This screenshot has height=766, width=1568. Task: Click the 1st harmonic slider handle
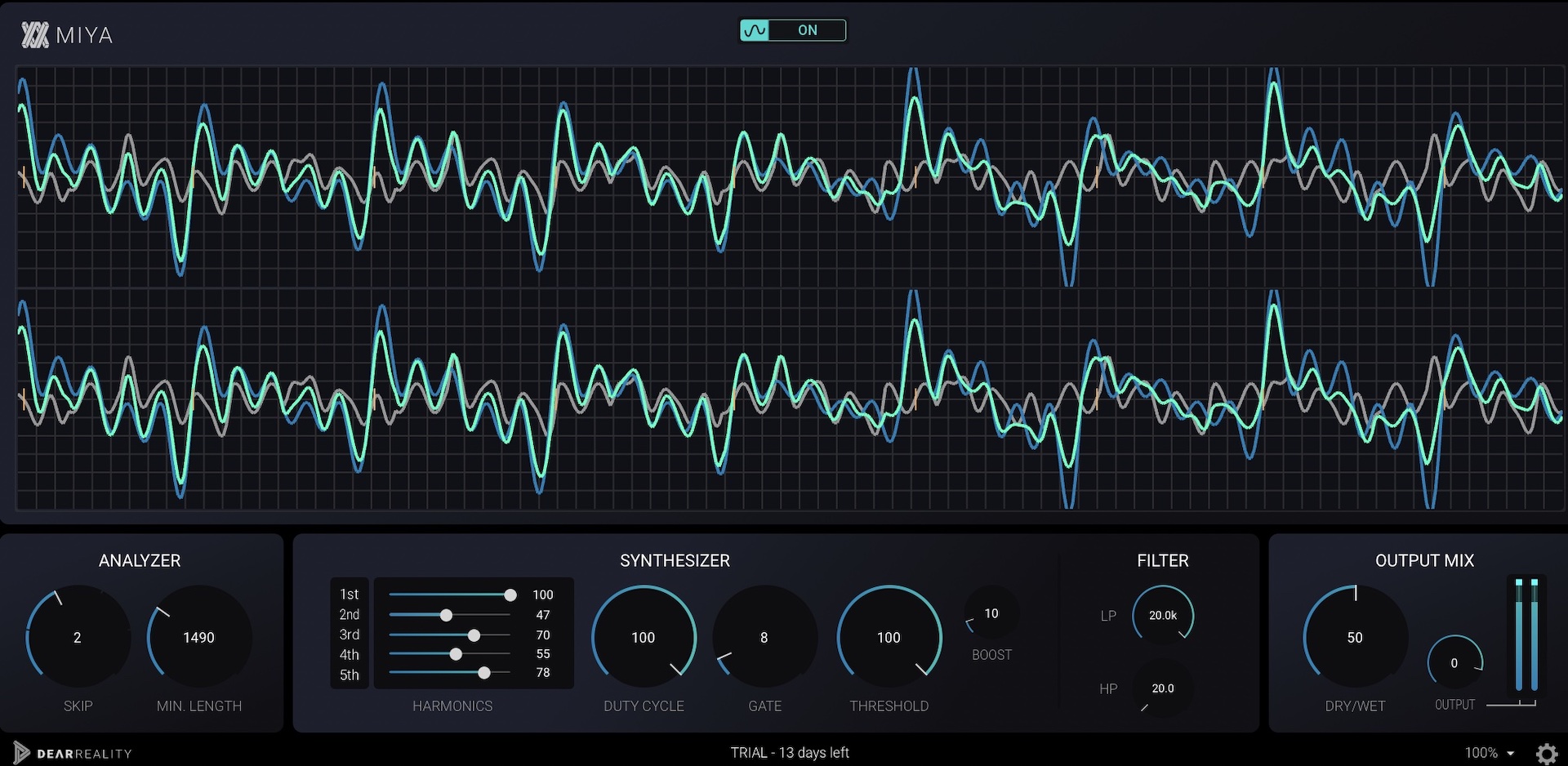tap(510, 595)
